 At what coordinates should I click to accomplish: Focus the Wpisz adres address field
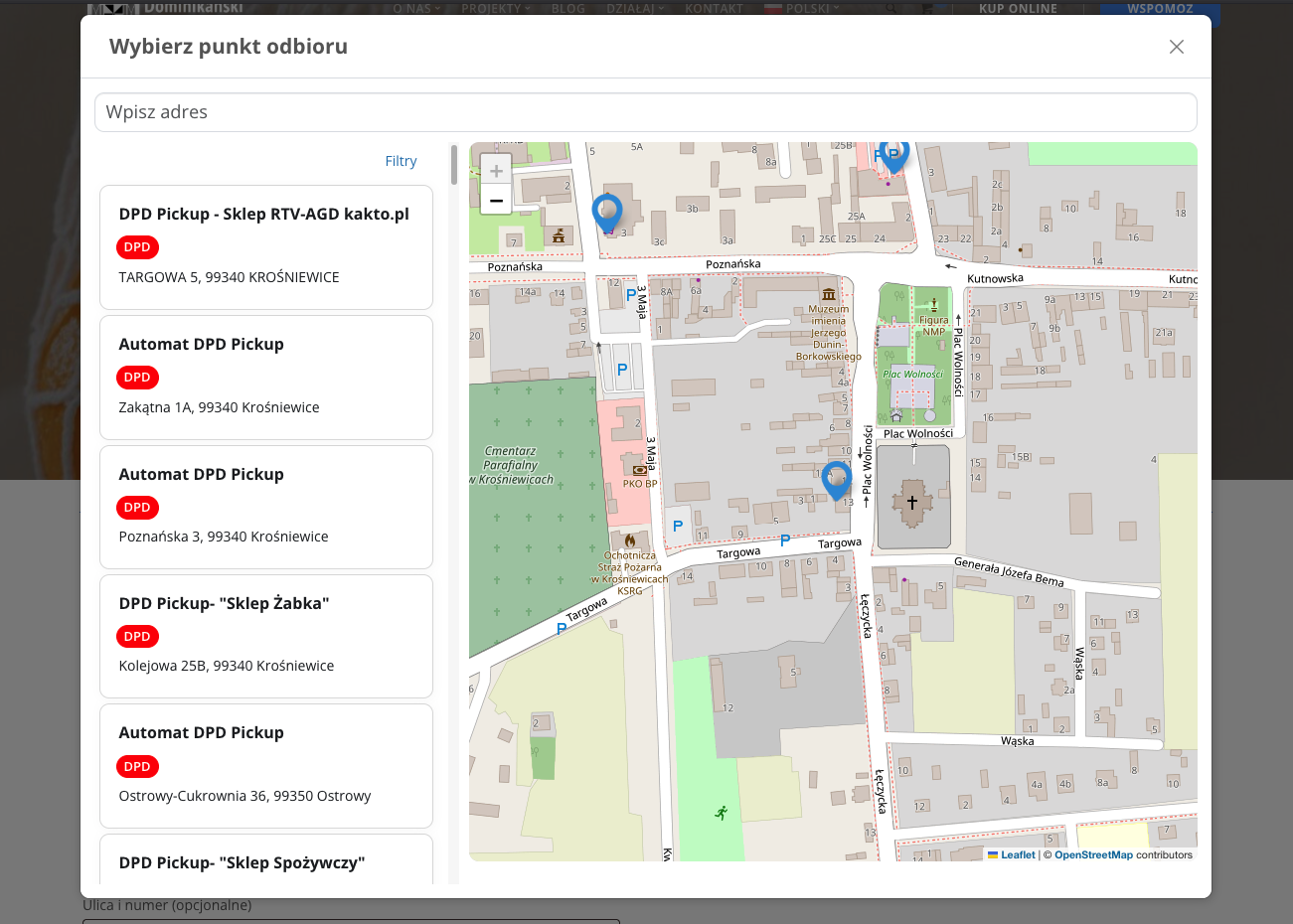(646, 112)
